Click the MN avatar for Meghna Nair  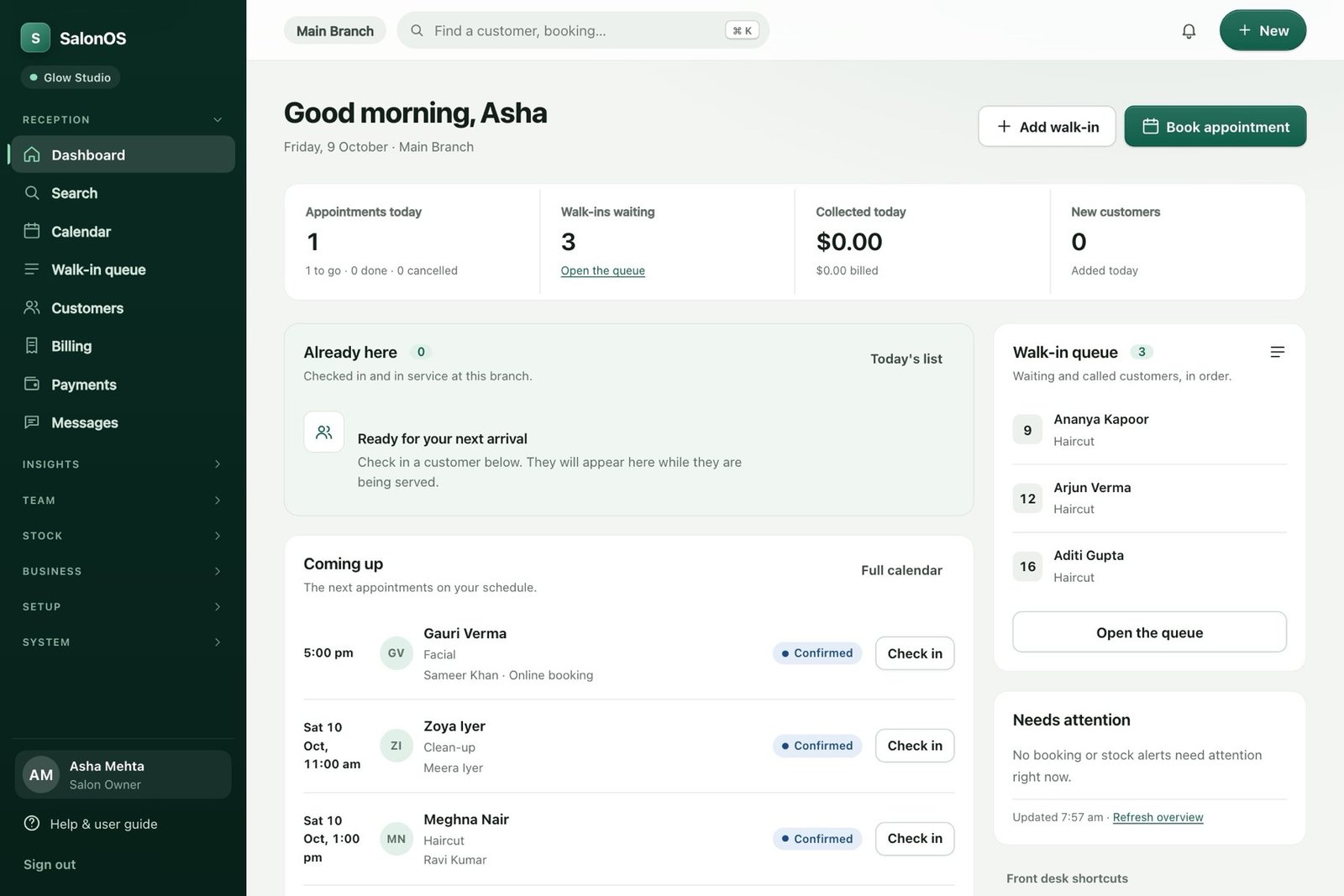396,839
